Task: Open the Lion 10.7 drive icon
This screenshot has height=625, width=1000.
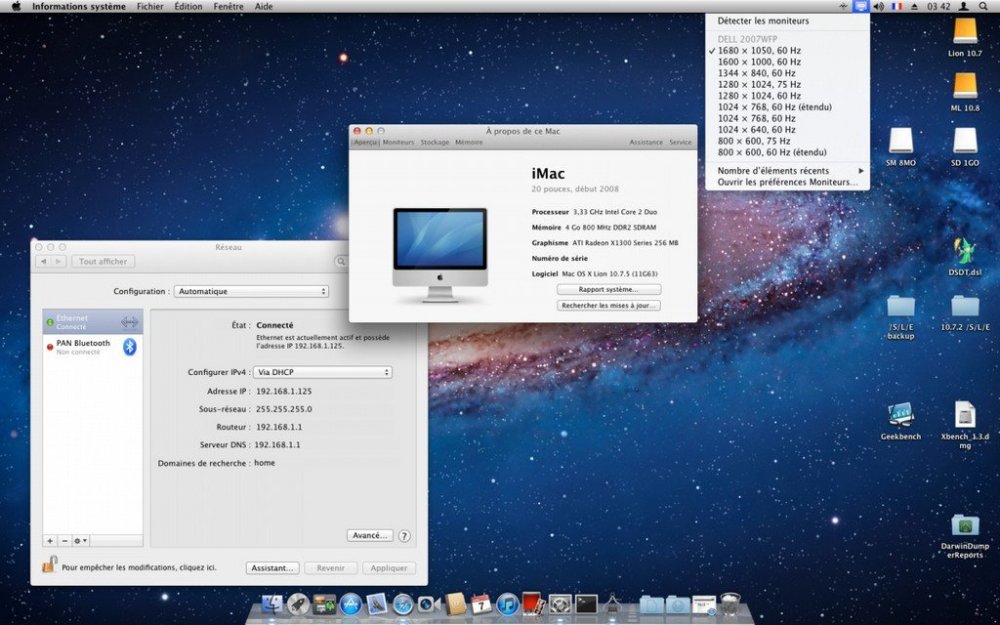Action: pyautogui.click(x=965, y=31)
